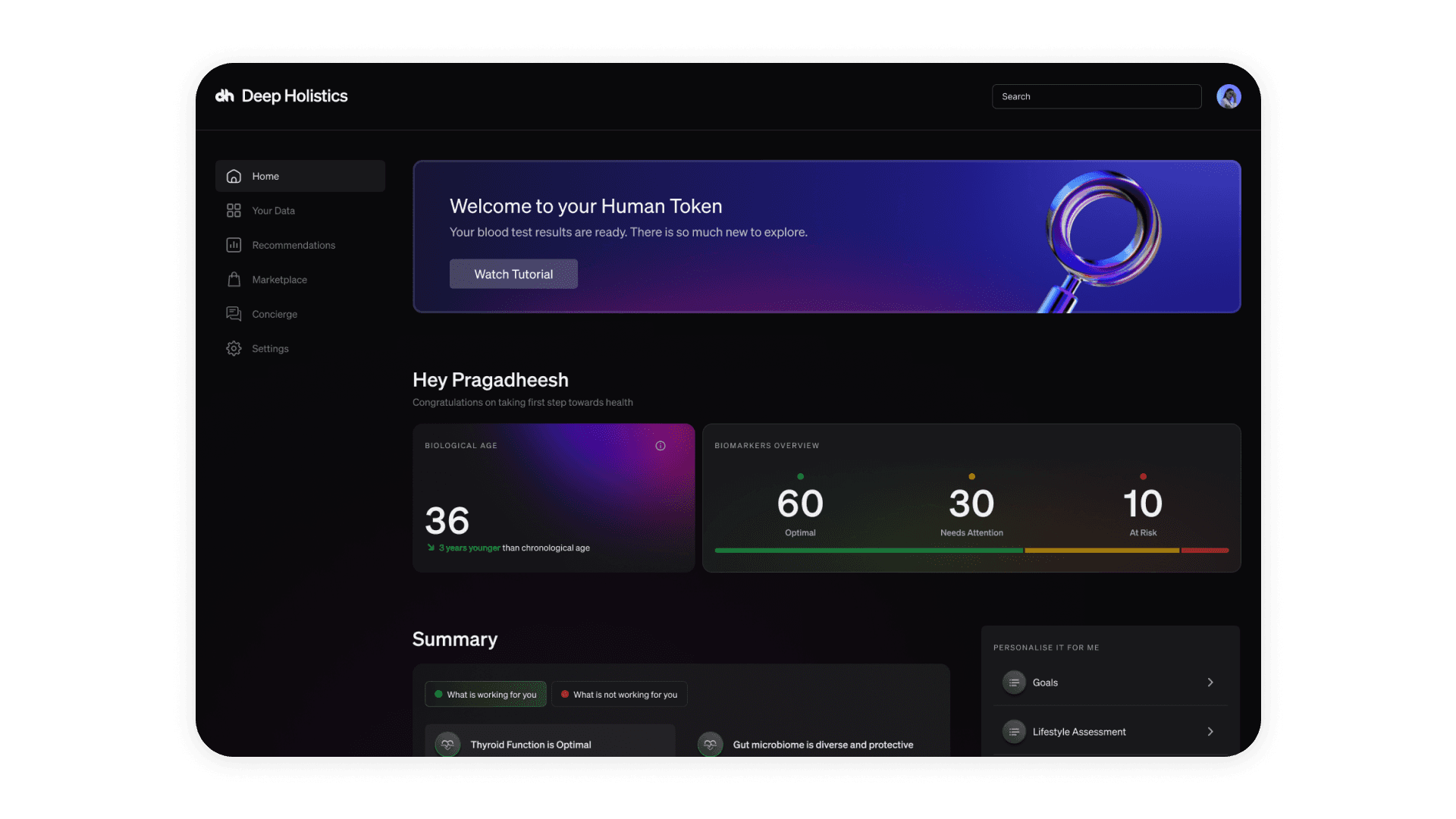Click the biomarkers overview progress bar
Screen dimensions: 1456x819
coord(971,551)
